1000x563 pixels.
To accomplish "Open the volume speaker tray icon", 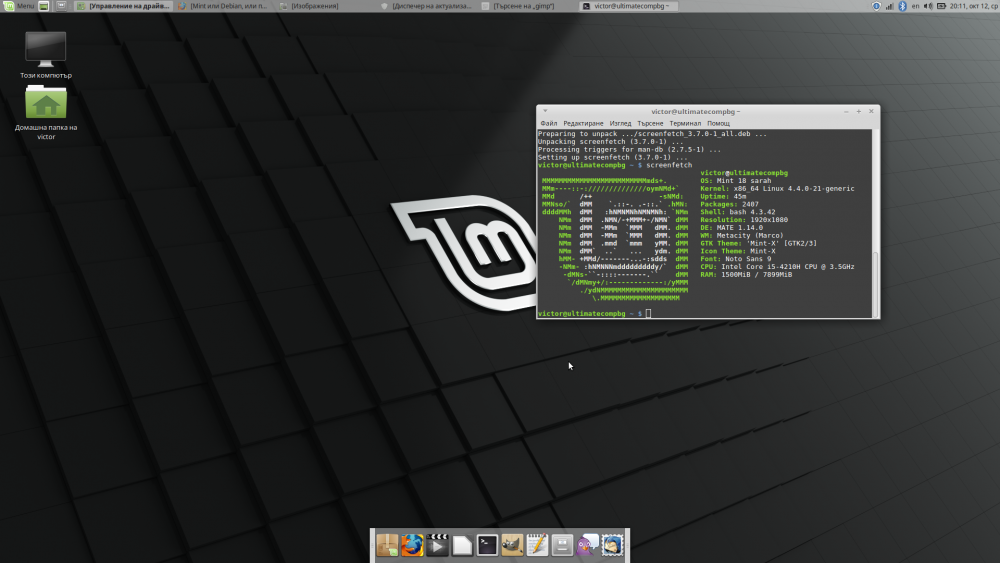I will [928, 6].
